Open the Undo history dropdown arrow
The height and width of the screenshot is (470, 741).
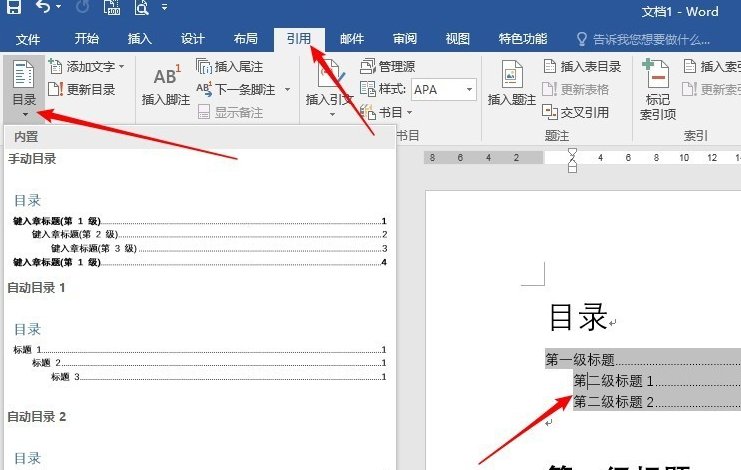[59, 7]
